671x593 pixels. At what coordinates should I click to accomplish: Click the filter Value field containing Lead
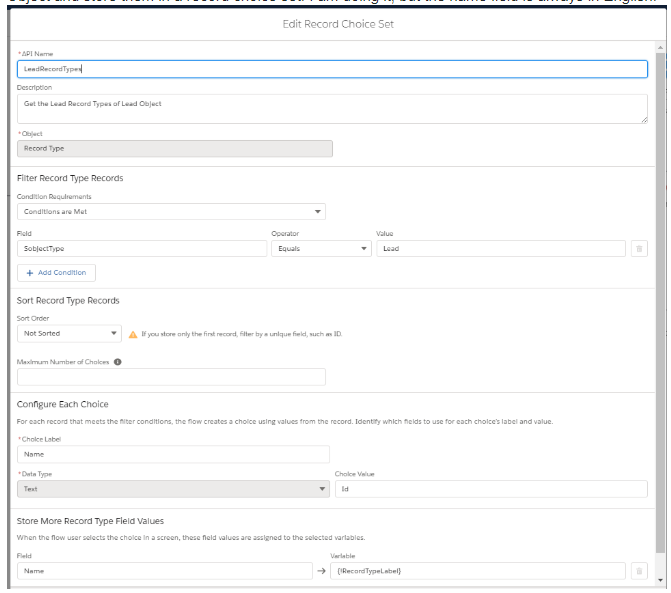[x=500, y=249]
